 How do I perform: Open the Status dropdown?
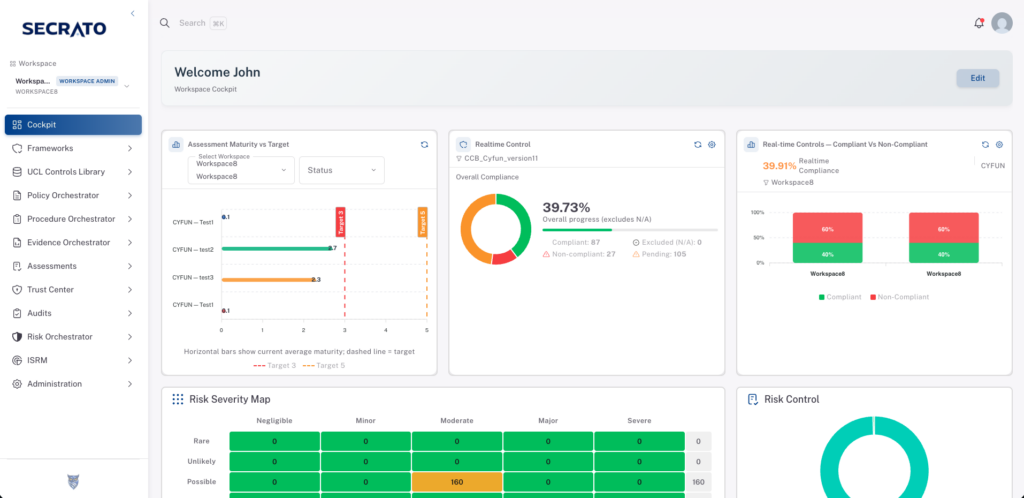click(342, 170)
